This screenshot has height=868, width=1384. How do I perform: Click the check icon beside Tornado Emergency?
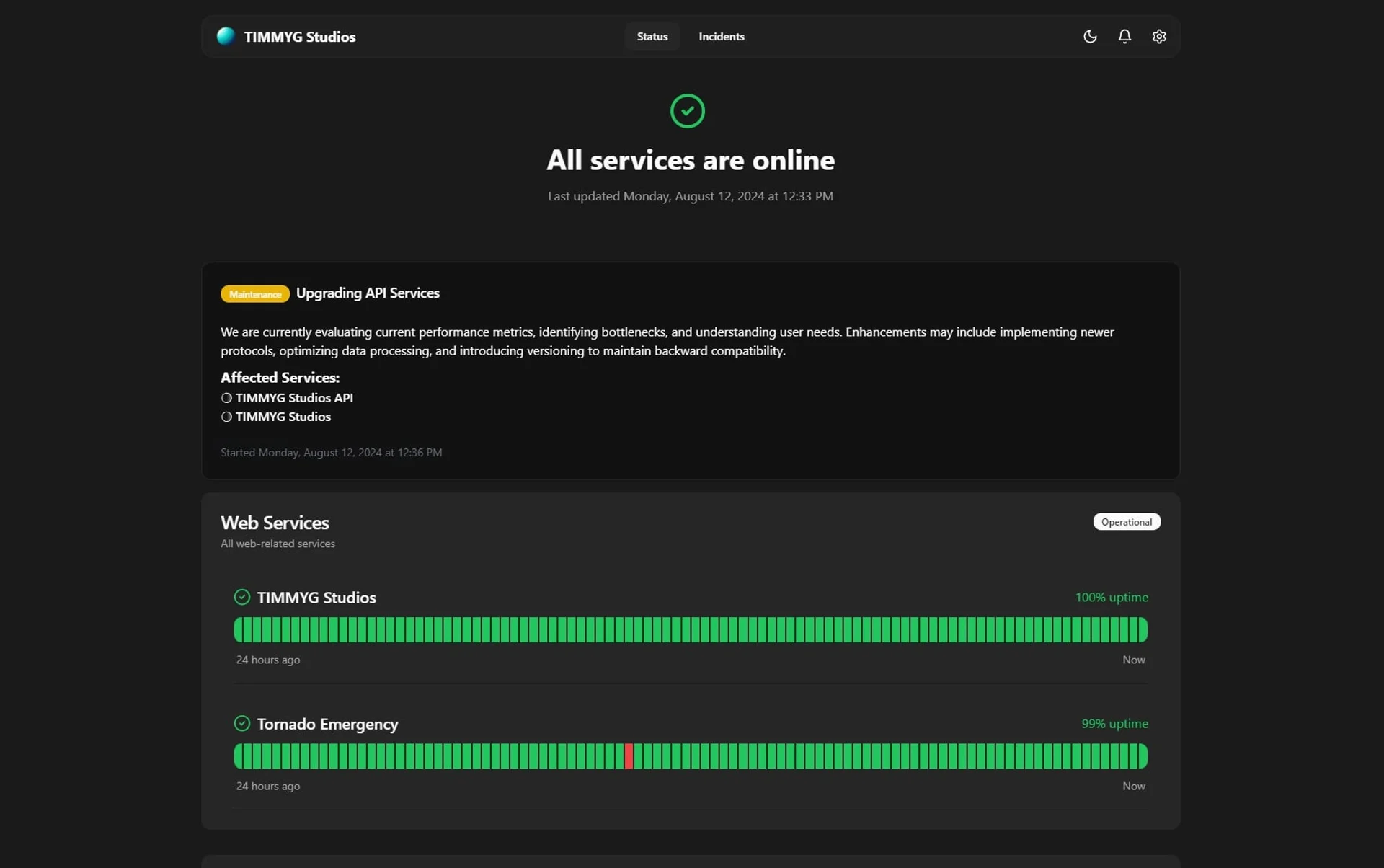(x=241, y=723)
